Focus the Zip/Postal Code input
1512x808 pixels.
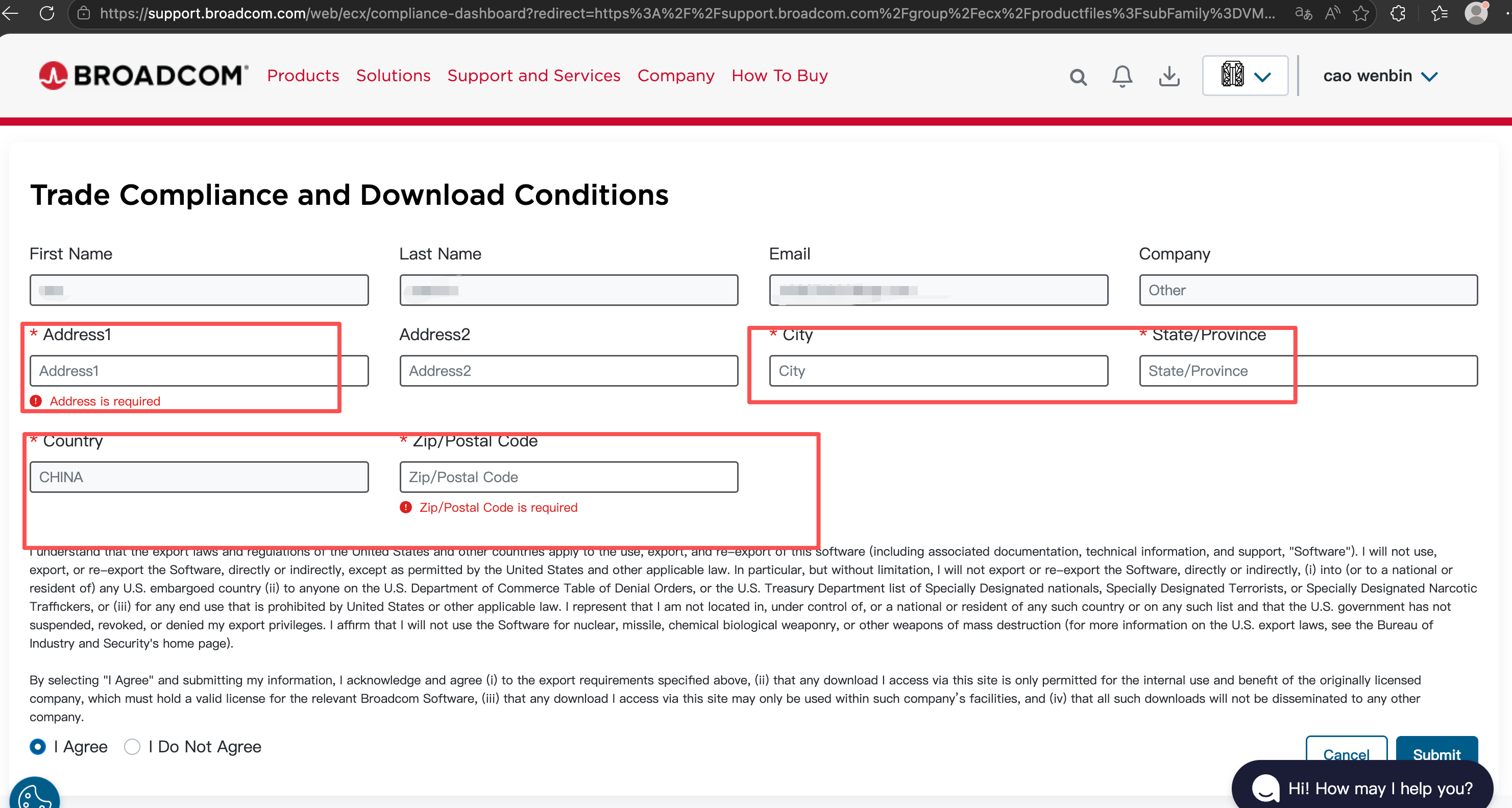(x=568, y=477)
